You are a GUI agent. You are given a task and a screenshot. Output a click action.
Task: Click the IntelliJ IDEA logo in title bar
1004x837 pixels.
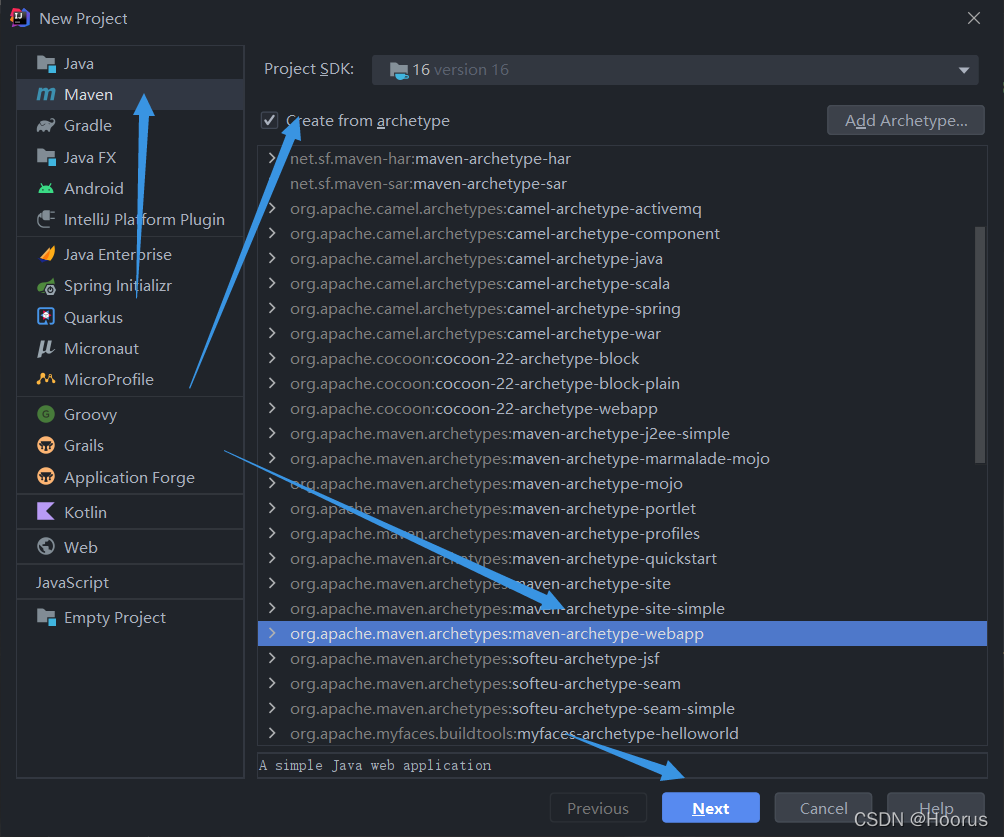(x=20, y=18)
